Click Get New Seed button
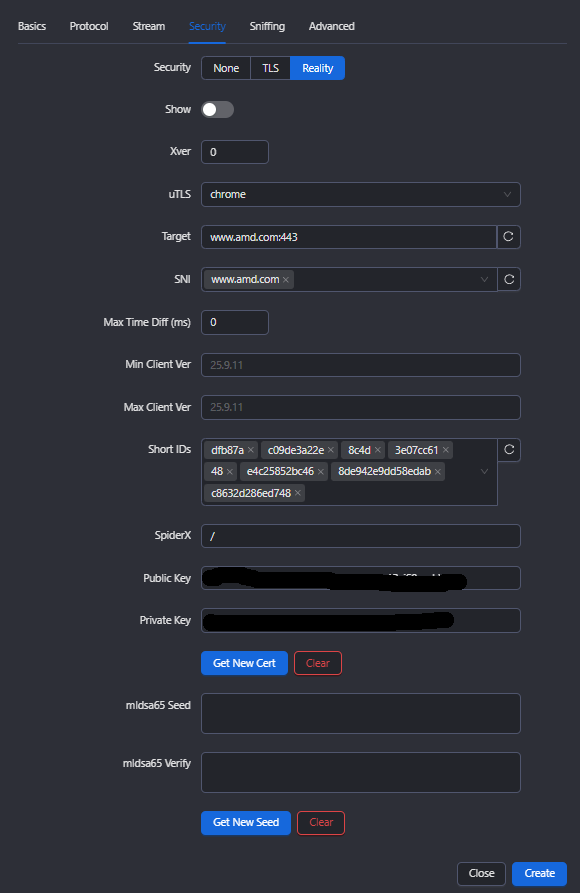580x893 pixels. coord(246,822)
